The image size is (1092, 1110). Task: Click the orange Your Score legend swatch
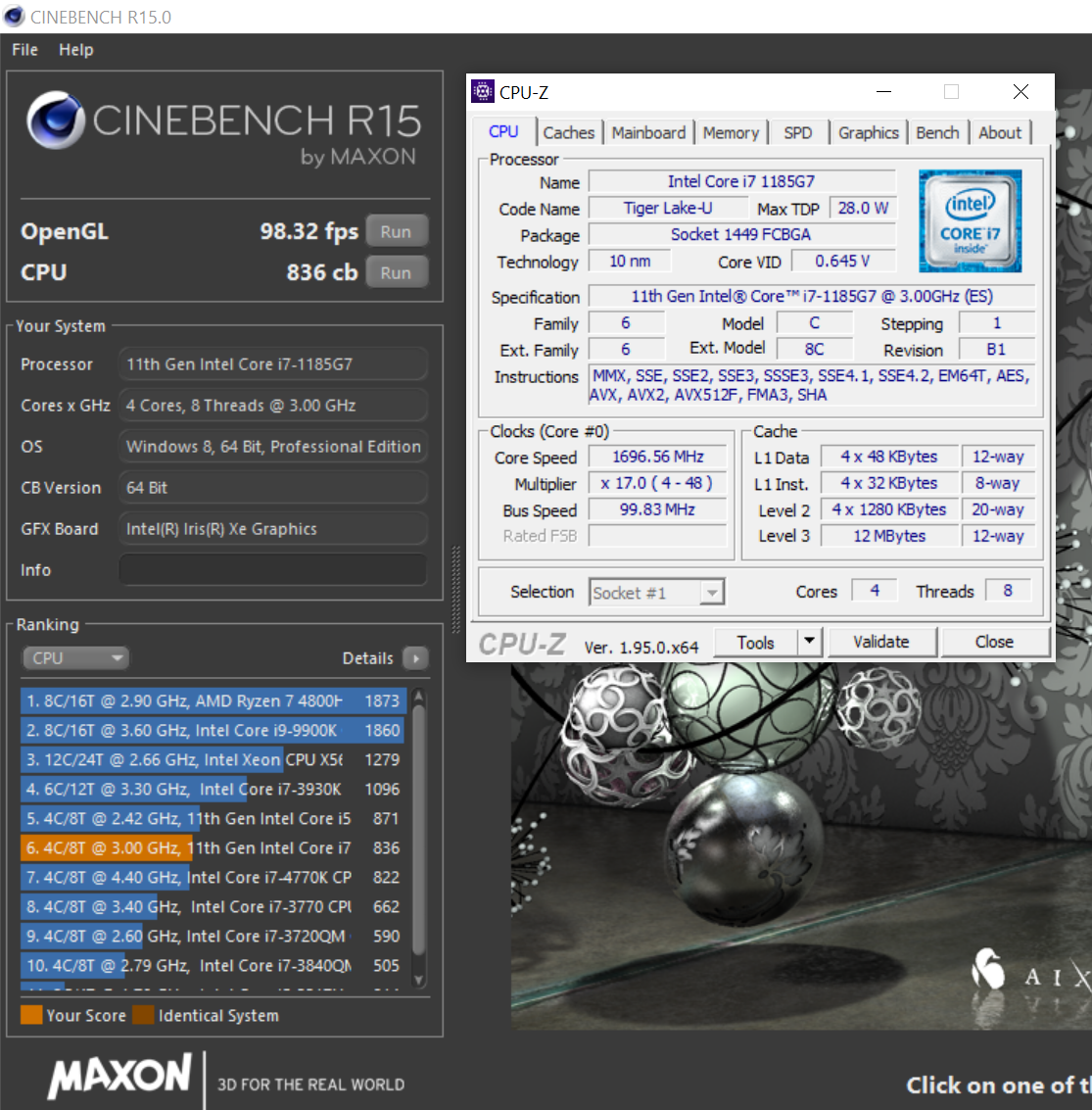[31, 1015]
